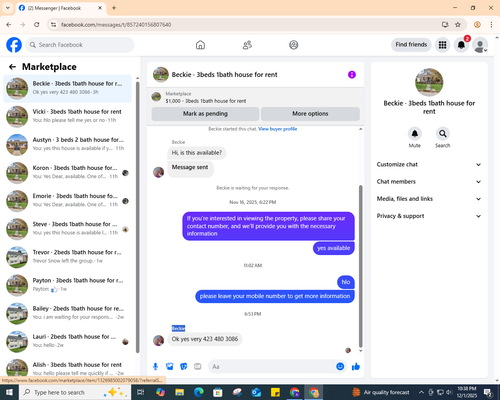Open account profile avatar menu
This screenshot has height=400, width=500.
click(480, 45)
